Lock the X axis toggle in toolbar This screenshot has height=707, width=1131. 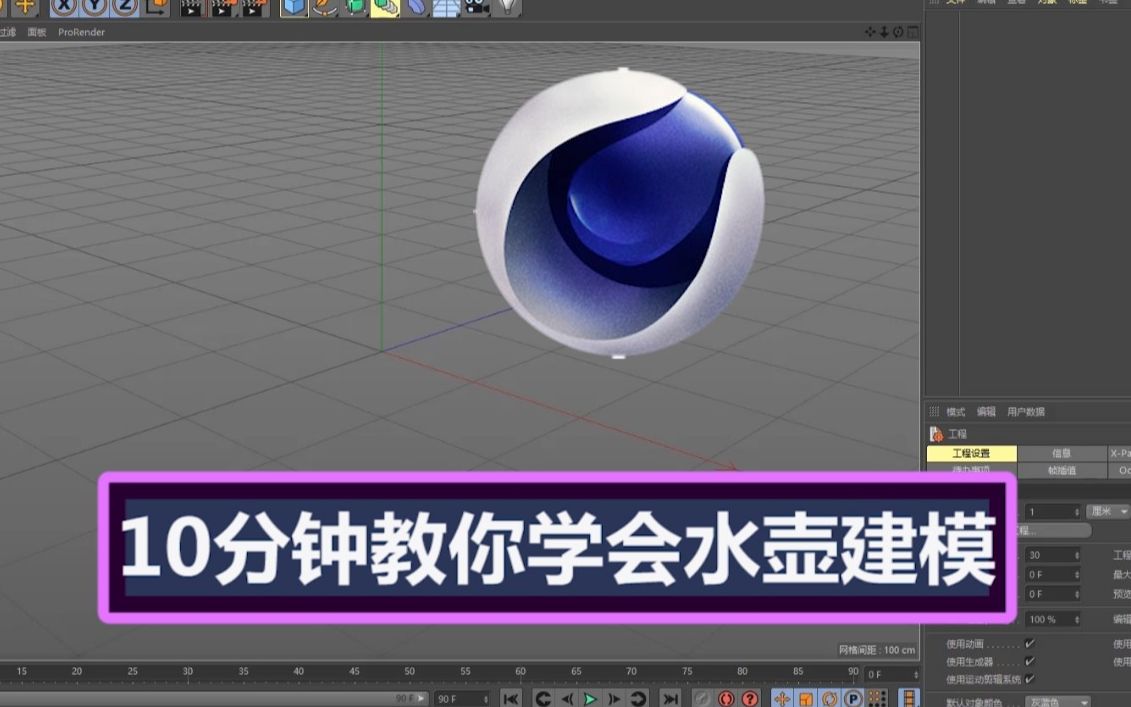(62, 8)
